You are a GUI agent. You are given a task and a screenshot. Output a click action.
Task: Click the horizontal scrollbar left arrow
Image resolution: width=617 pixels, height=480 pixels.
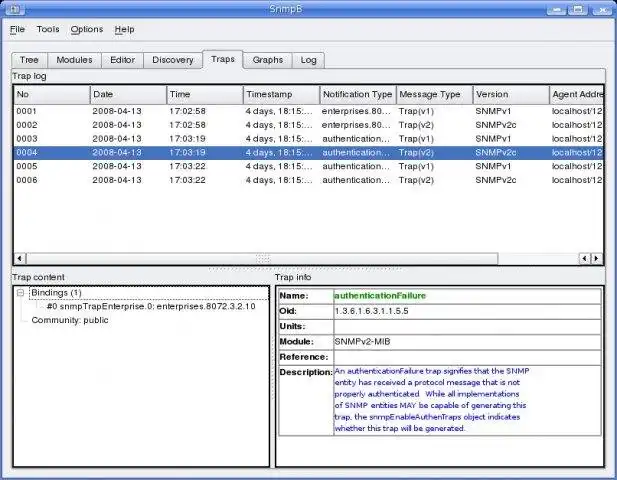19,258
